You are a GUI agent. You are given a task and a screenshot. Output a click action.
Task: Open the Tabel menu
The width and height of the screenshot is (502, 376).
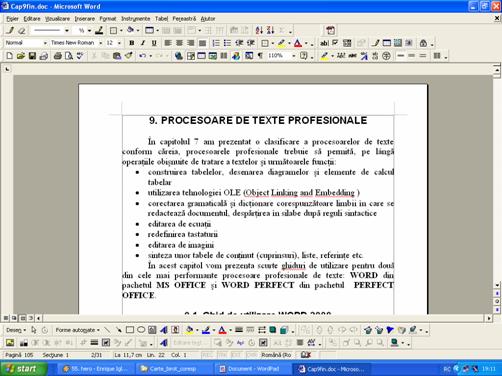(x=161, y=19)
